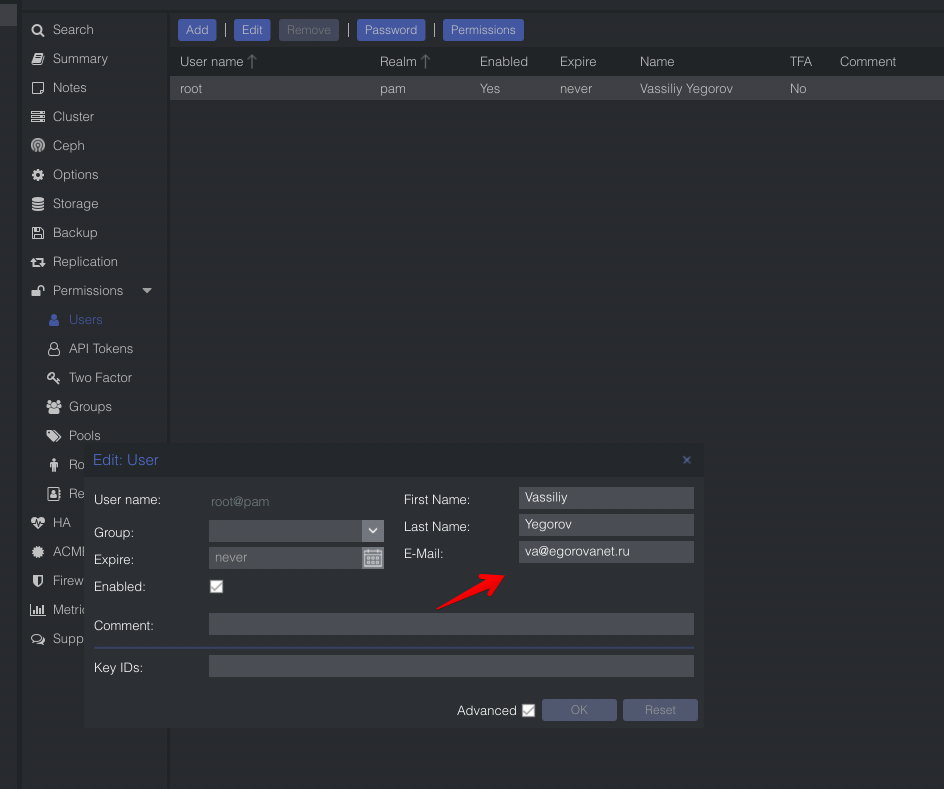
Task: Click the Ceph icon
Action: click(x=38, y=146)
